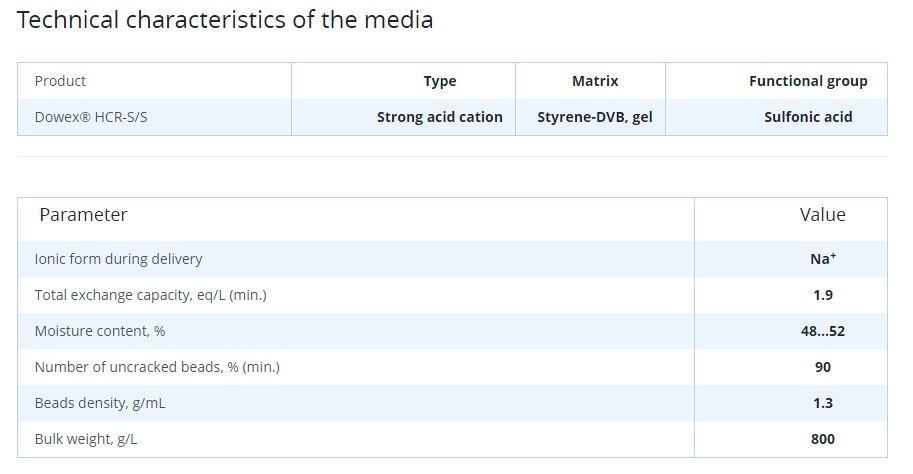This screenshot has width=913, height=474.
Task: Select the 'Total exchange capacity' row label
Action: pyautogui.click(x=151, y=295)
